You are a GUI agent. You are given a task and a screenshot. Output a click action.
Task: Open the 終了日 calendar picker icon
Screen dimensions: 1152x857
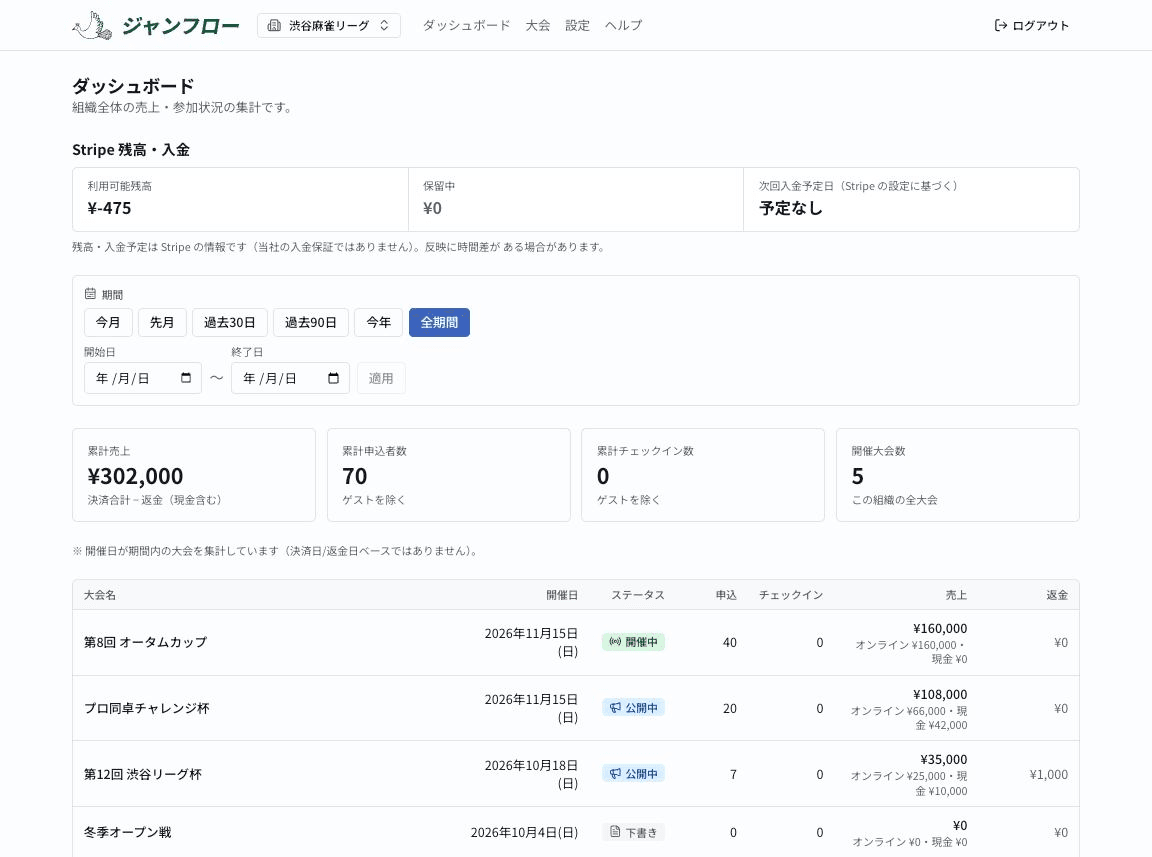point(334,378)
